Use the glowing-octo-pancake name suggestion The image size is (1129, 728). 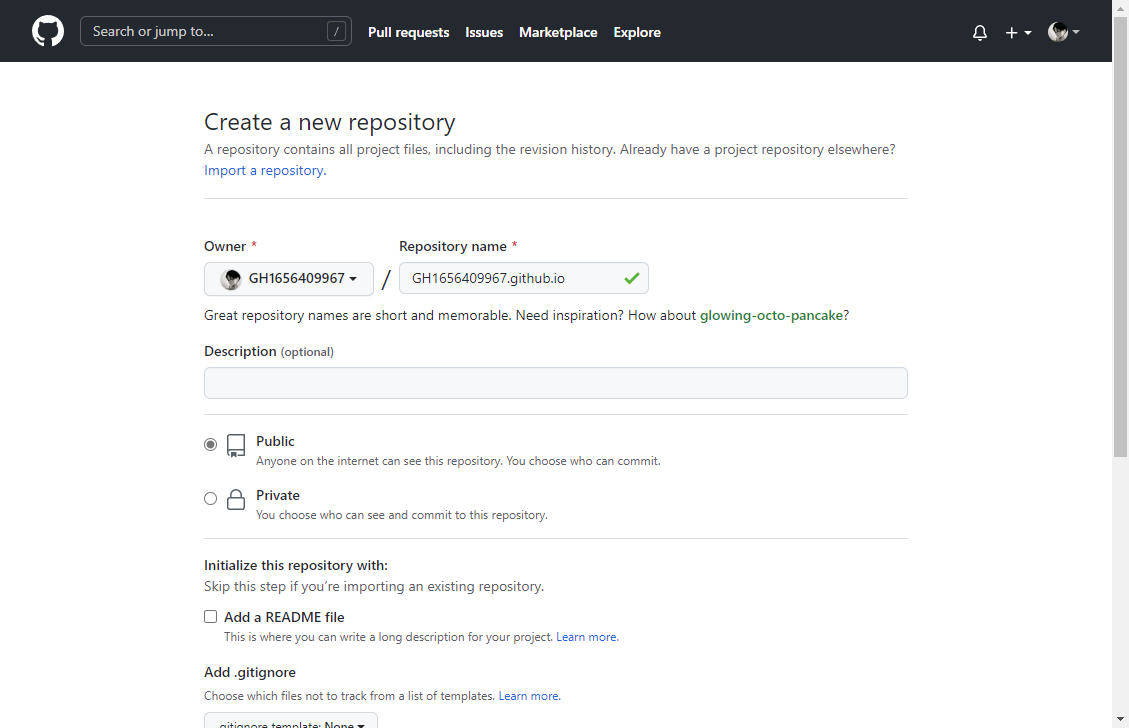click(771, 315)
